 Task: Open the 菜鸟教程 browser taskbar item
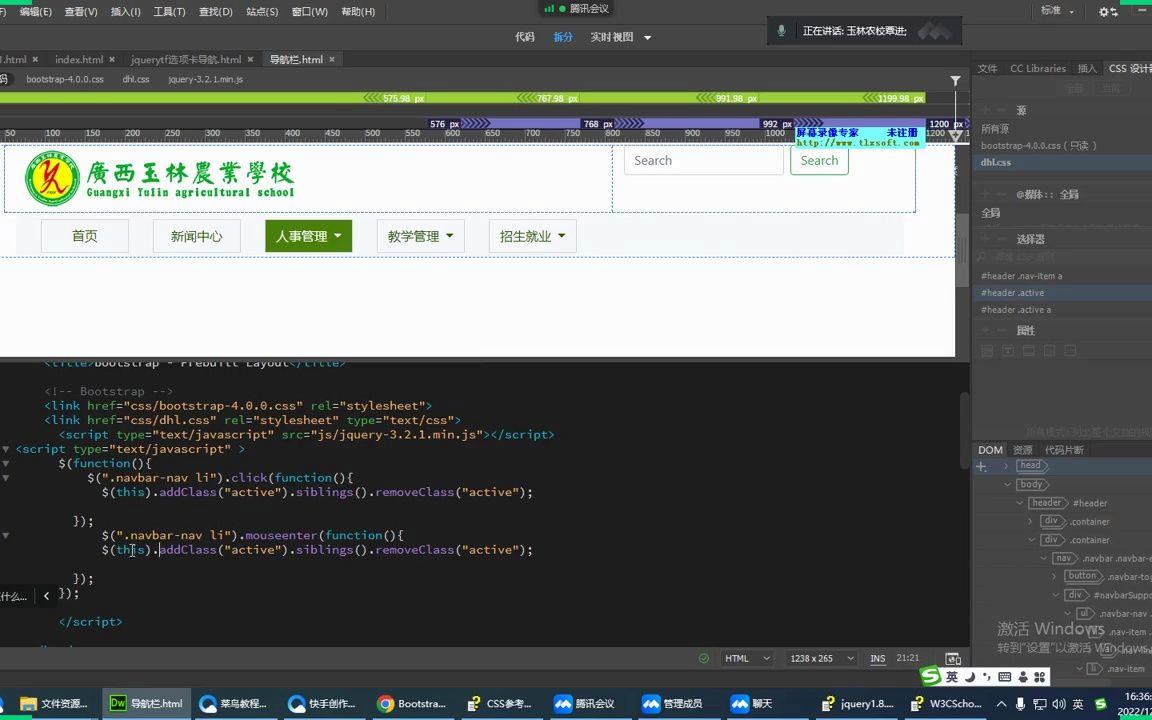[233, 703]
